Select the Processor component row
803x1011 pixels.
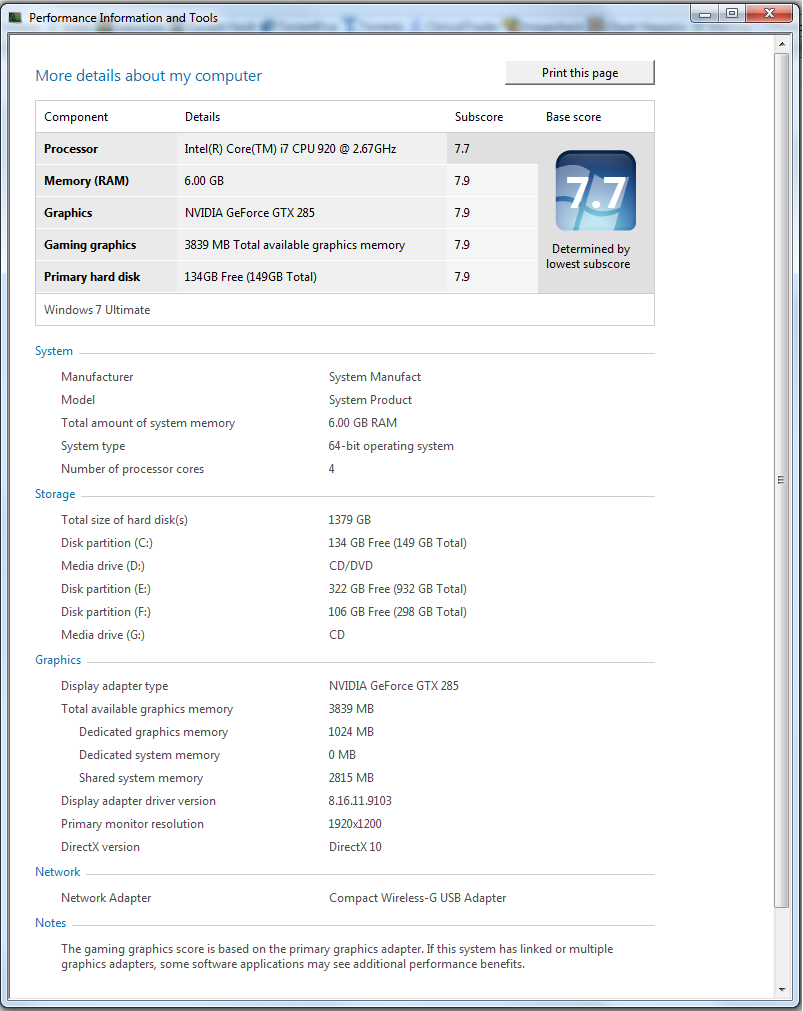pos(71,149)
